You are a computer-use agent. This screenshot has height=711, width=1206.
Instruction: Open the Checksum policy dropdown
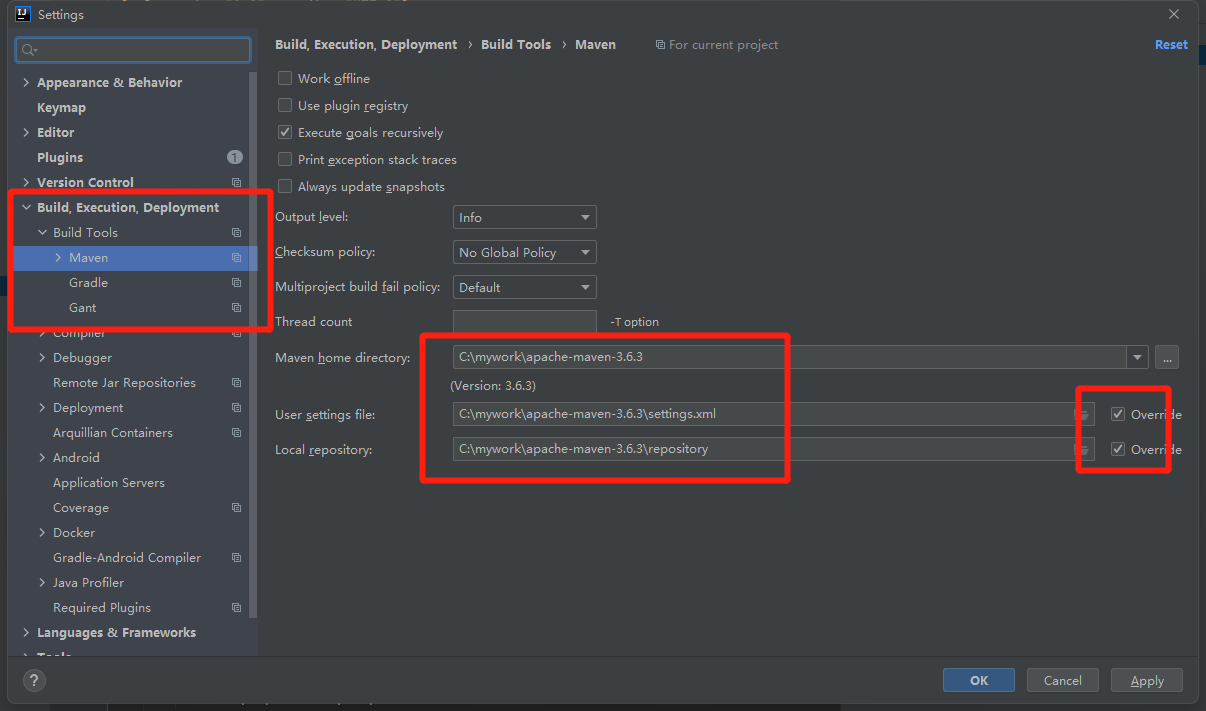coord(525,252)
